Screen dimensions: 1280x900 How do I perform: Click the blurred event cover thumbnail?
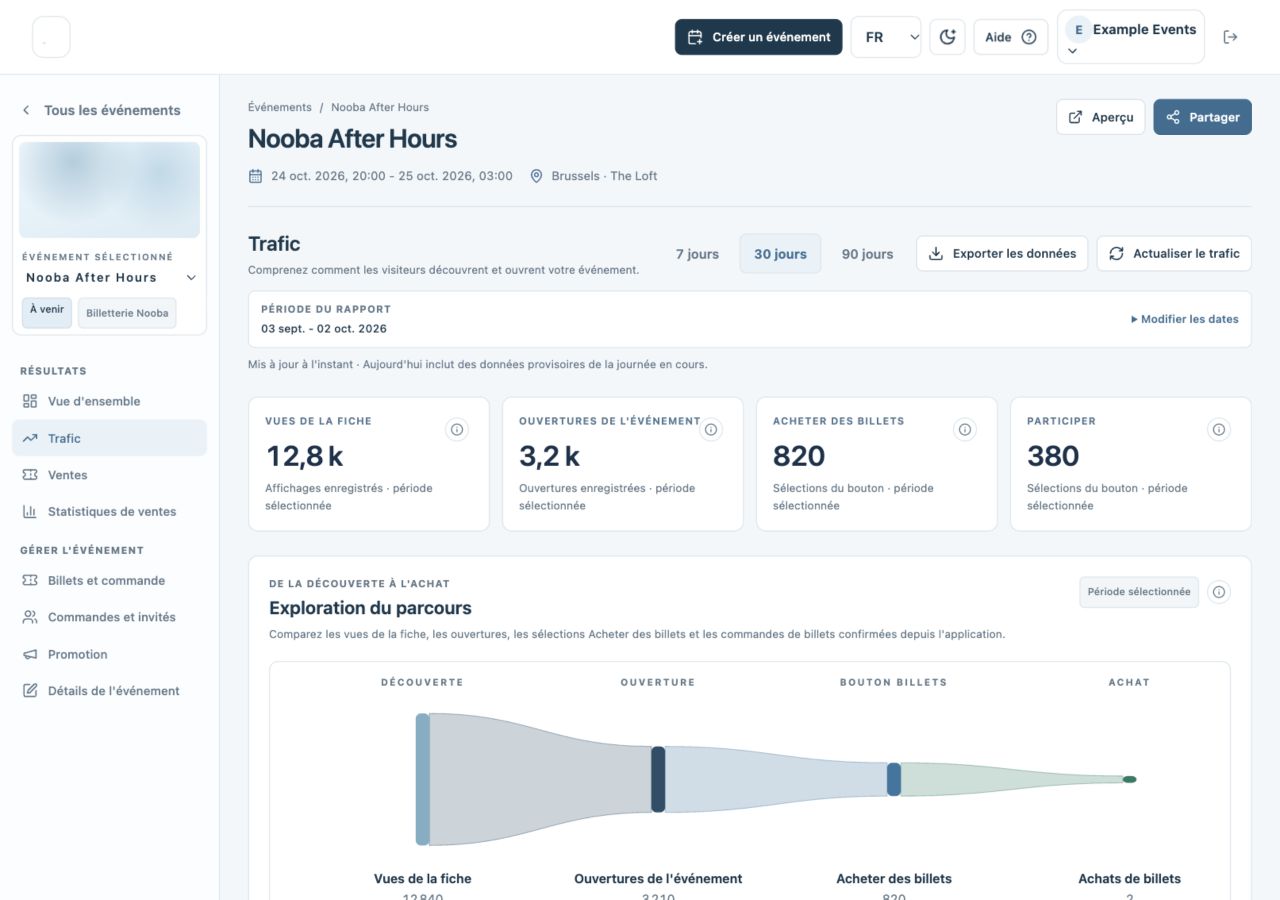[x=110, y=190]
